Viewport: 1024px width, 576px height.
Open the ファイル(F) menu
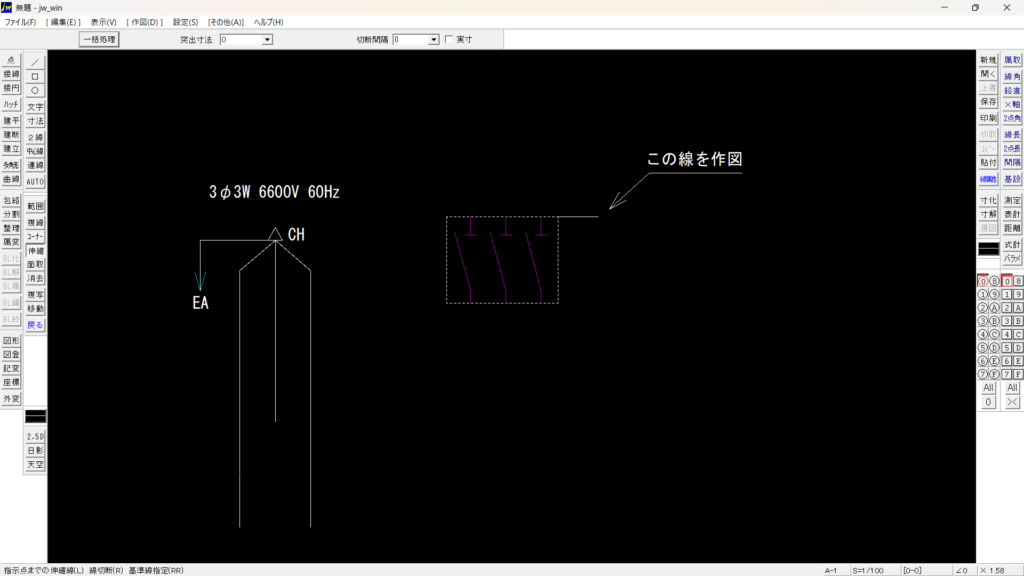click(20, 22)
